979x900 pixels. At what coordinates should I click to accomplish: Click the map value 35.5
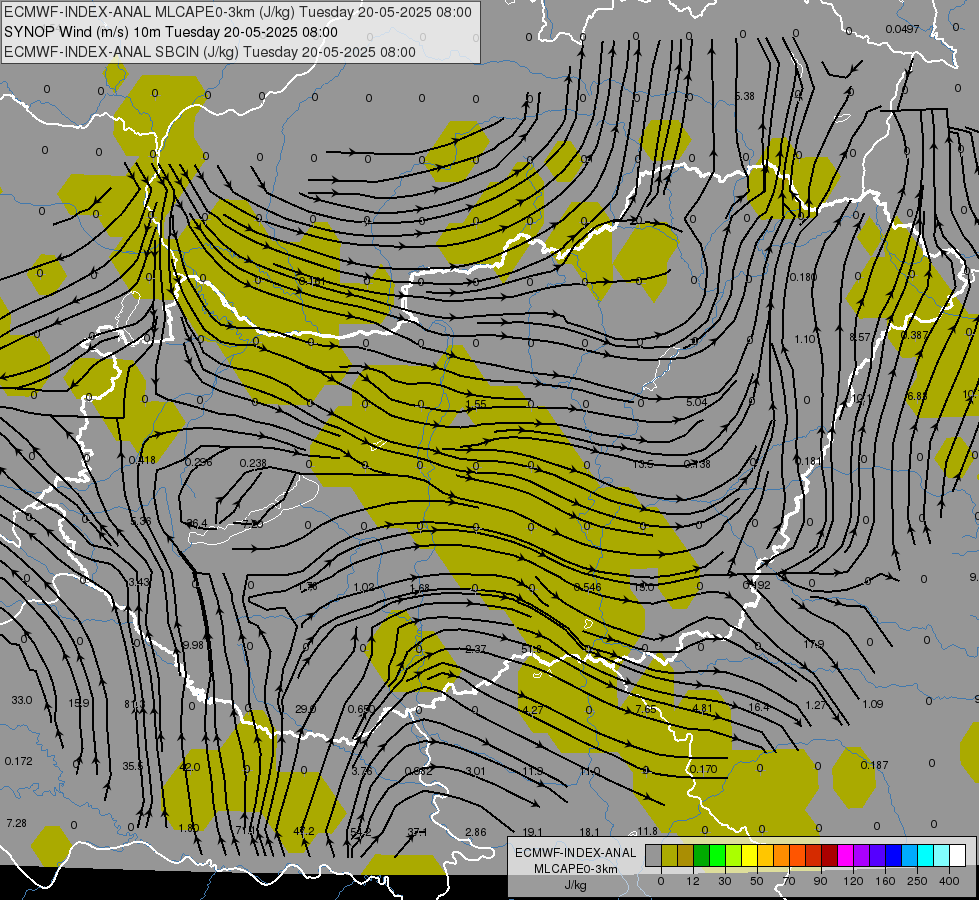132,766
